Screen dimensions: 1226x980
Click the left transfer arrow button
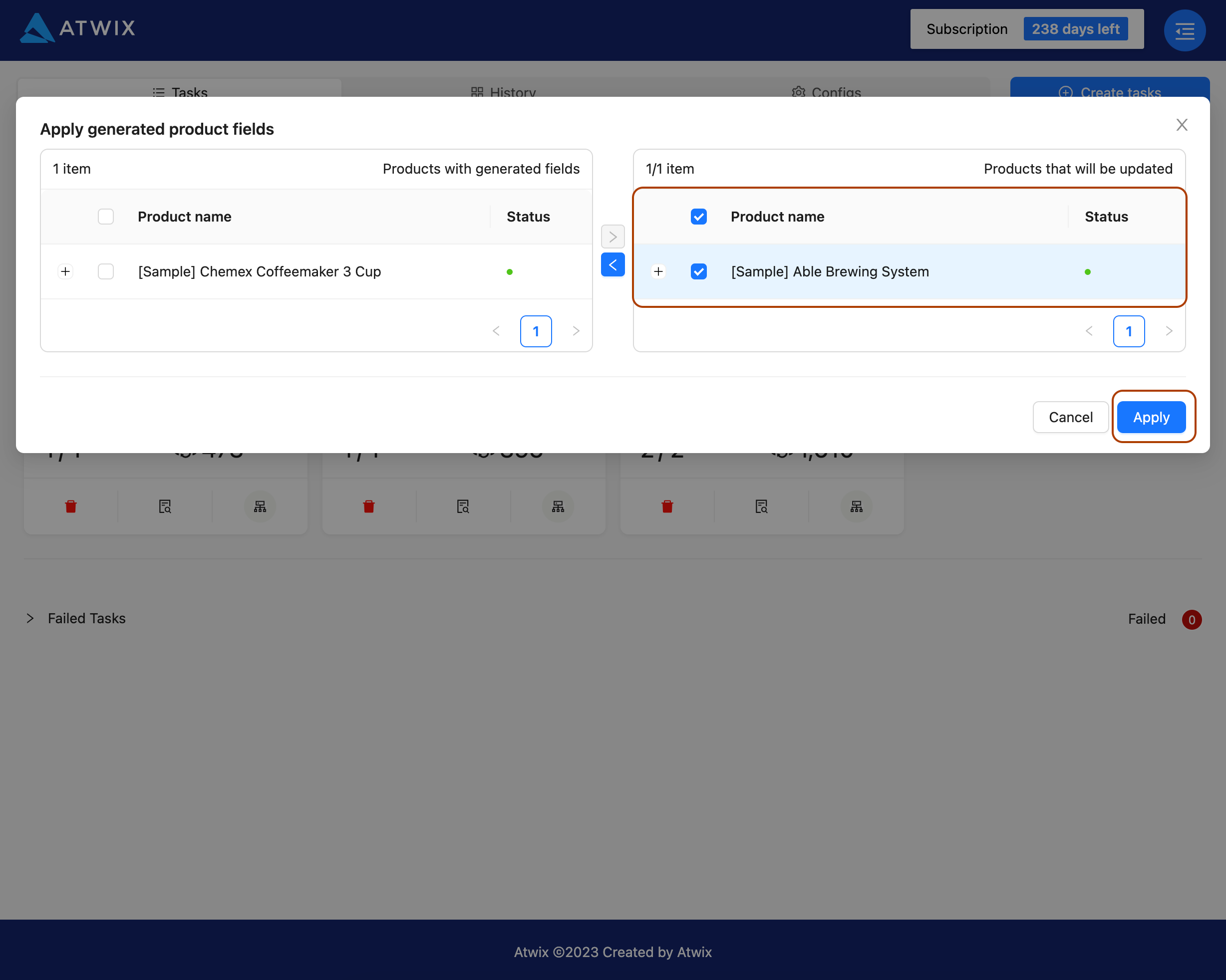pyautogui.click(x=613, y=265)
